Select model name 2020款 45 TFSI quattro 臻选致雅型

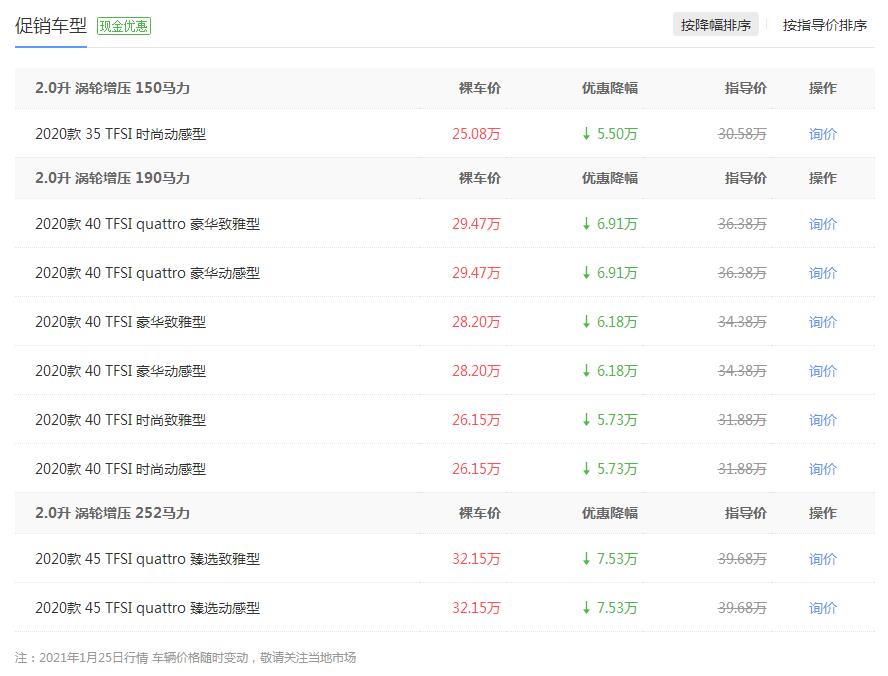click(147, 559)
